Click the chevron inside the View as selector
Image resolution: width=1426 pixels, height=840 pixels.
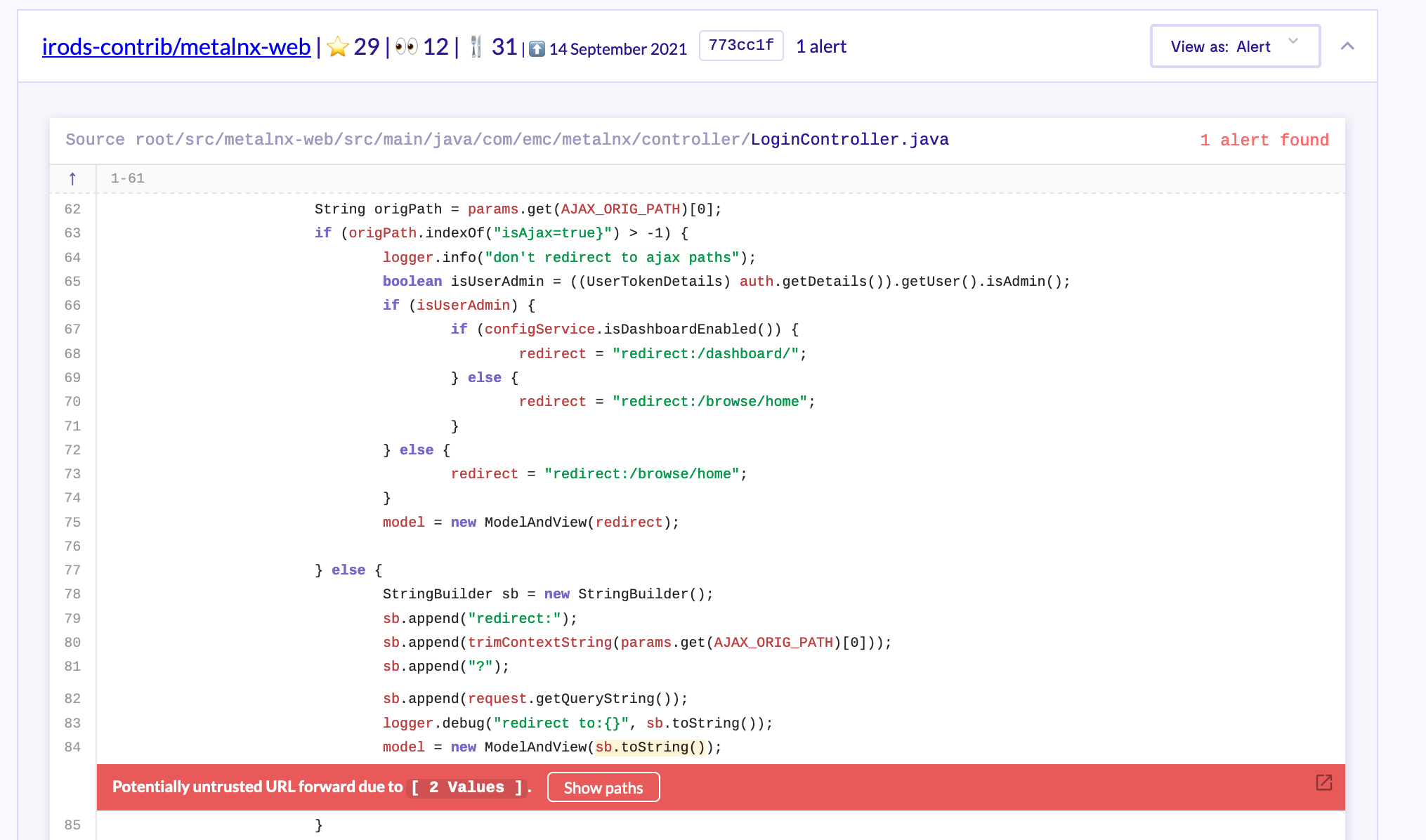(x=1293, y=42)
